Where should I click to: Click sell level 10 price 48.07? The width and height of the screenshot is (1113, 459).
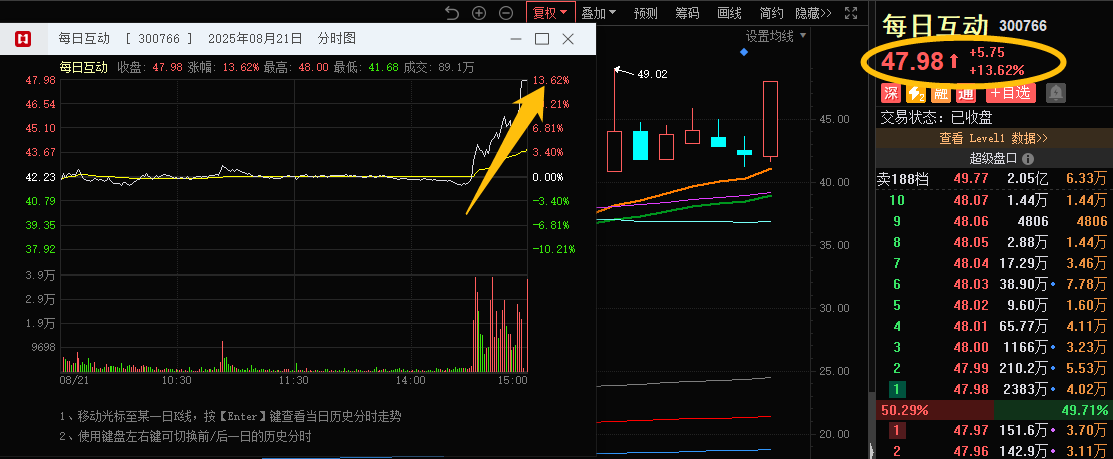point(972,200)
